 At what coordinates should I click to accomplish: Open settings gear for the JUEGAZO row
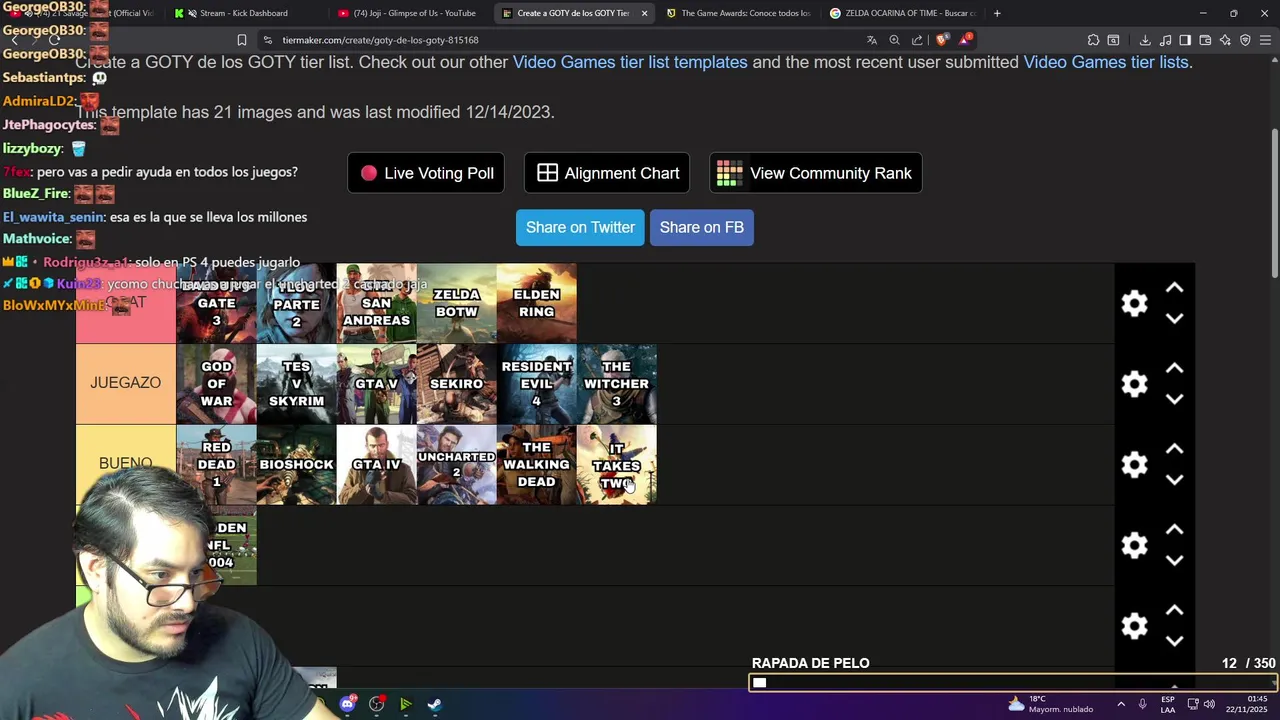1134,384
